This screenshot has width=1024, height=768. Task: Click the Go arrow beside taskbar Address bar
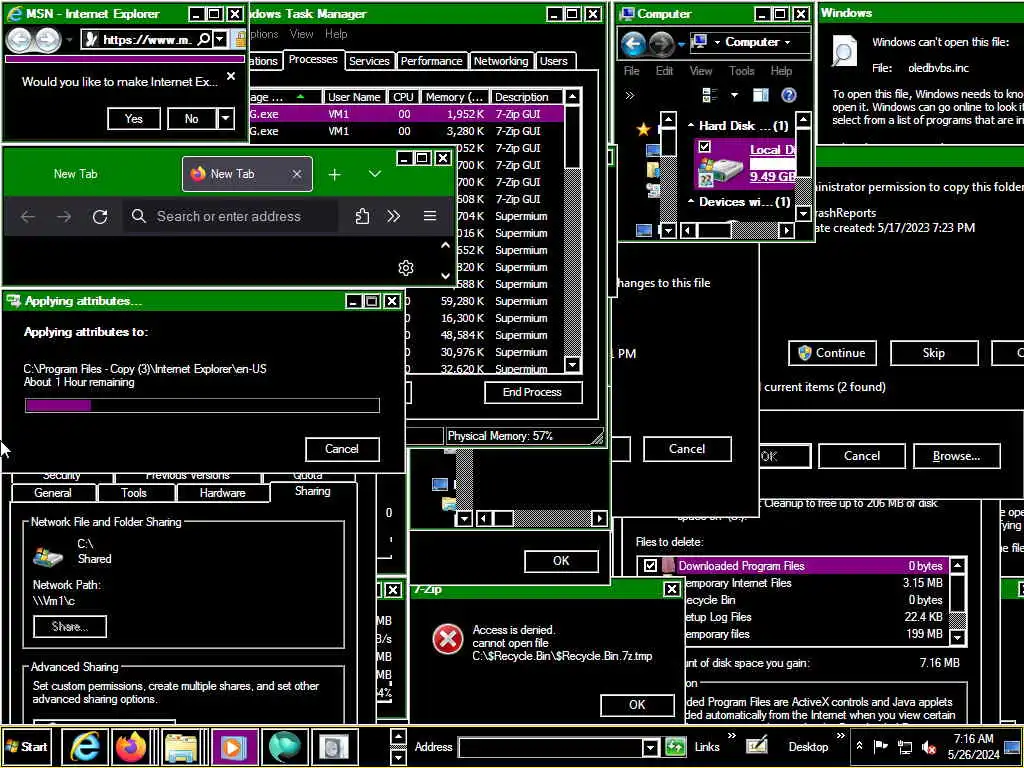pyautogui.click(x=675, y=746)
